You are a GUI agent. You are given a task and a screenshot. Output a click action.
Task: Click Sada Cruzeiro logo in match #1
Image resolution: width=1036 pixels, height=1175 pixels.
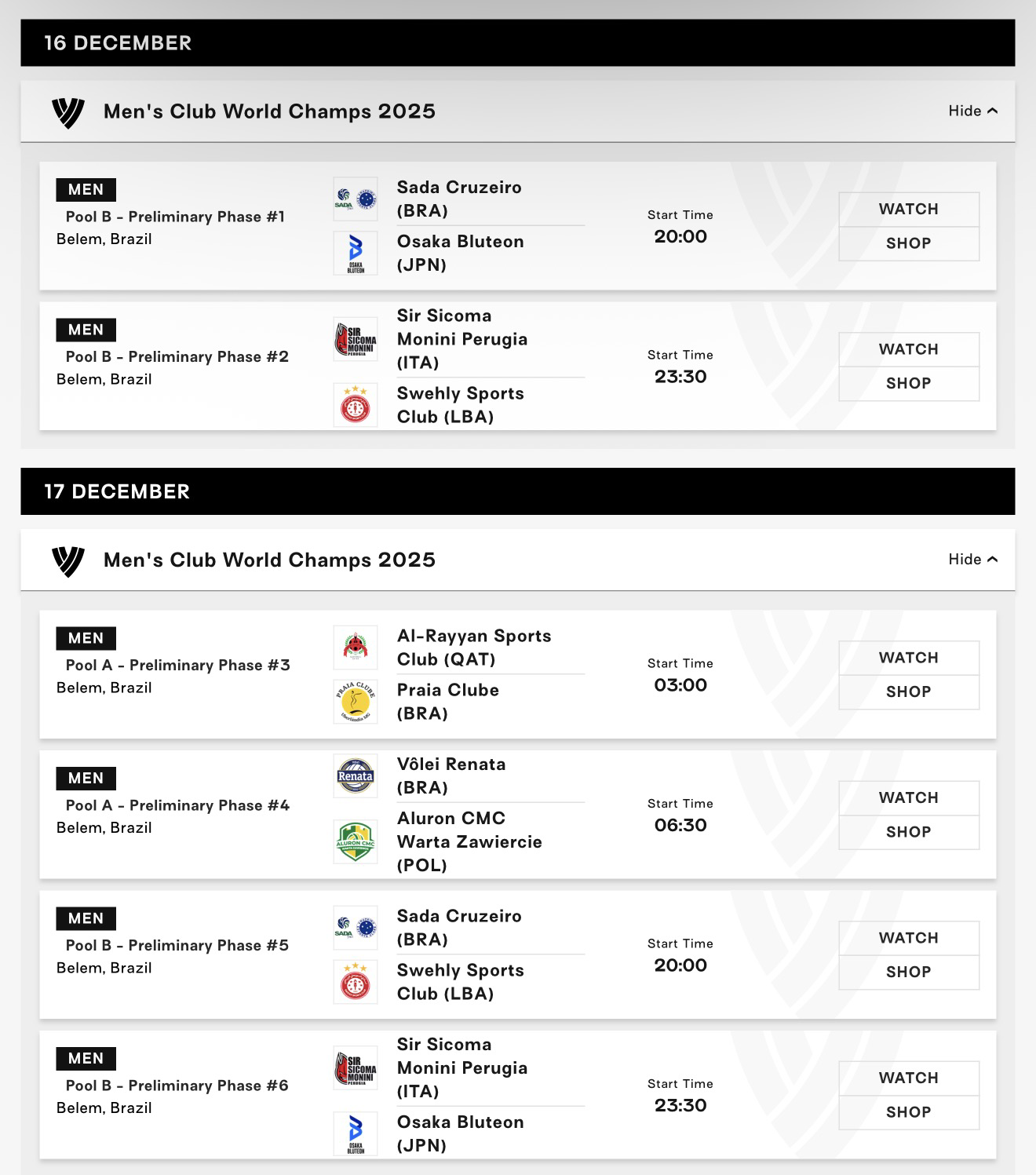coord(356,199)
